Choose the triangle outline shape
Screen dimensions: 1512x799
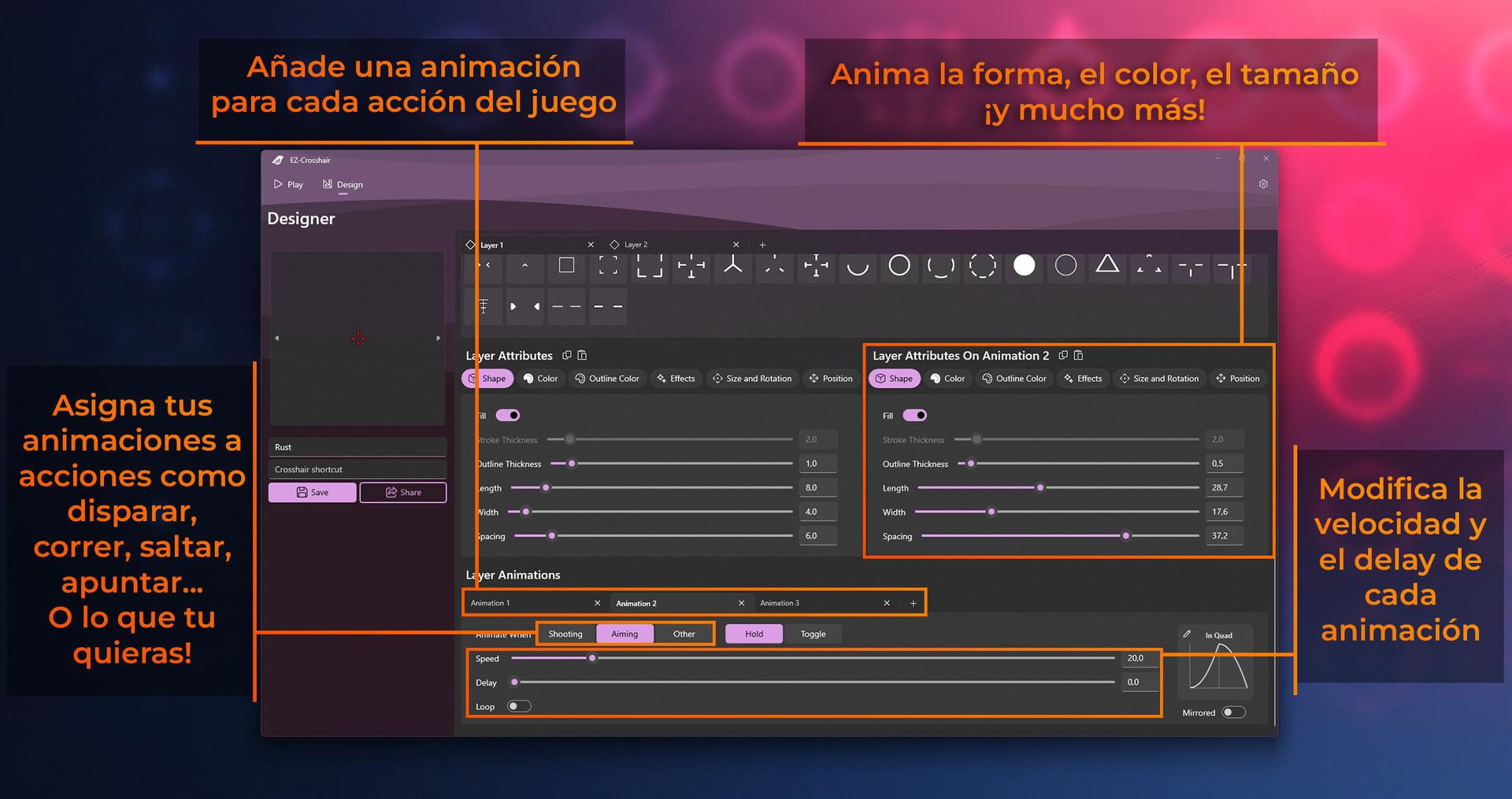click(1107, 264)
